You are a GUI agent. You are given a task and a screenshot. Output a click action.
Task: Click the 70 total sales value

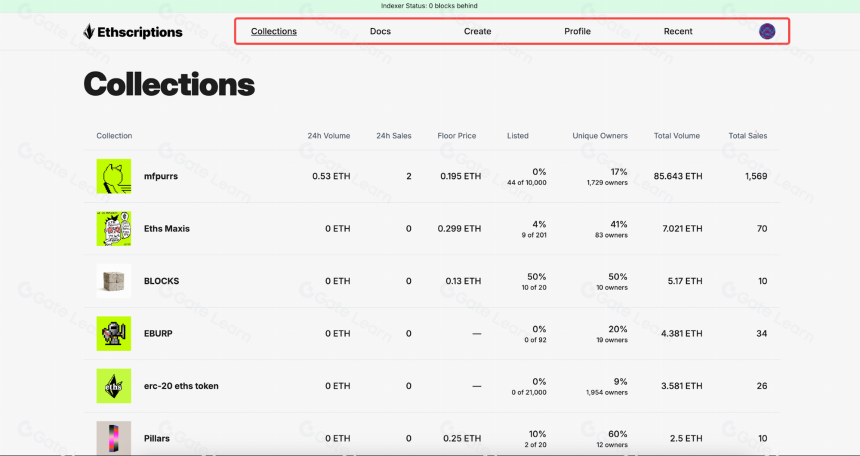[x=762, y=229]
